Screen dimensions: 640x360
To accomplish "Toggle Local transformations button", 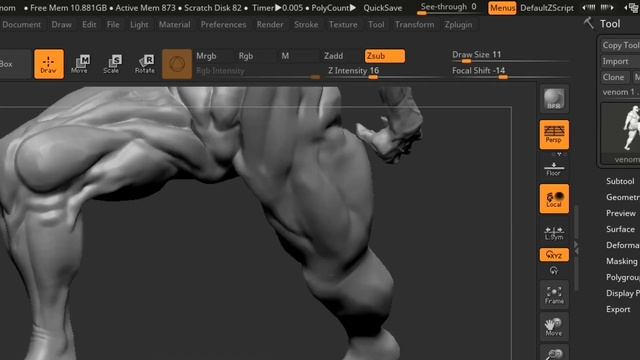I will (x=554, y=199).
